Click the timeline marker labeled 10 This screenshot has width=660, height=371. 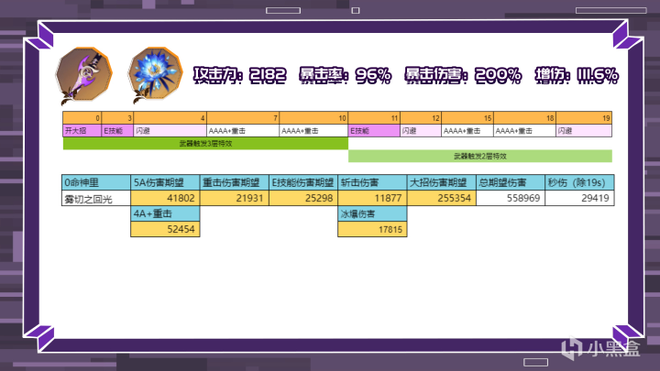[x=314, y=118]
